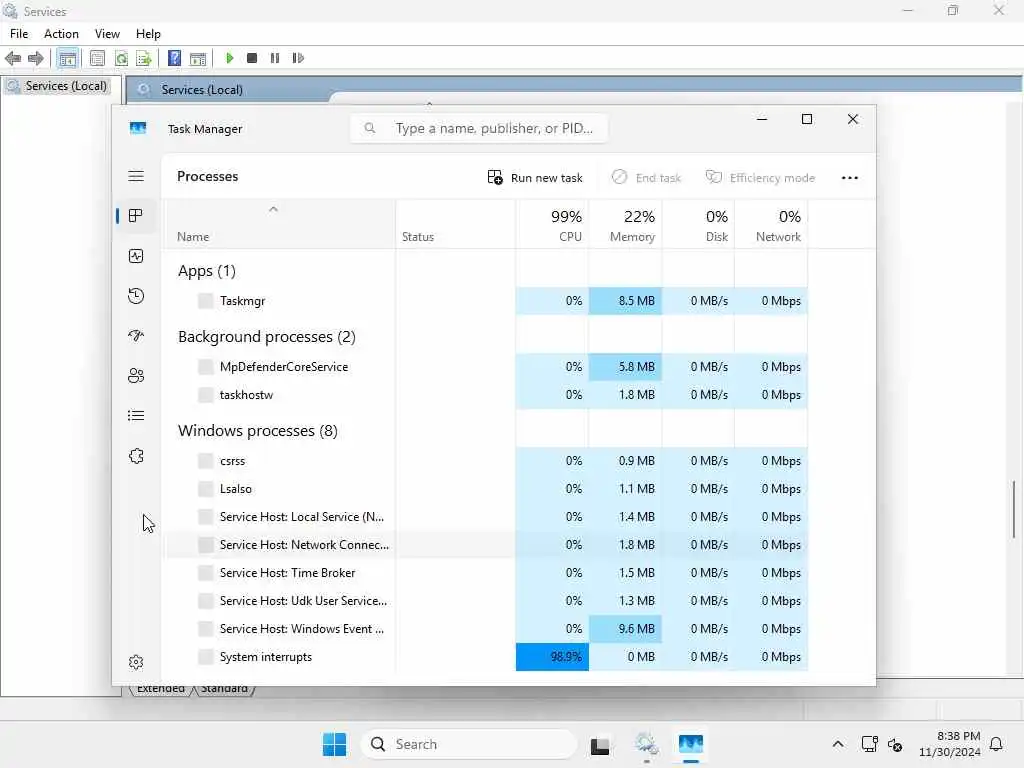Click Show/Hide Action Pane icon in Services
The image size is (1024, 768).
[198, 58]
